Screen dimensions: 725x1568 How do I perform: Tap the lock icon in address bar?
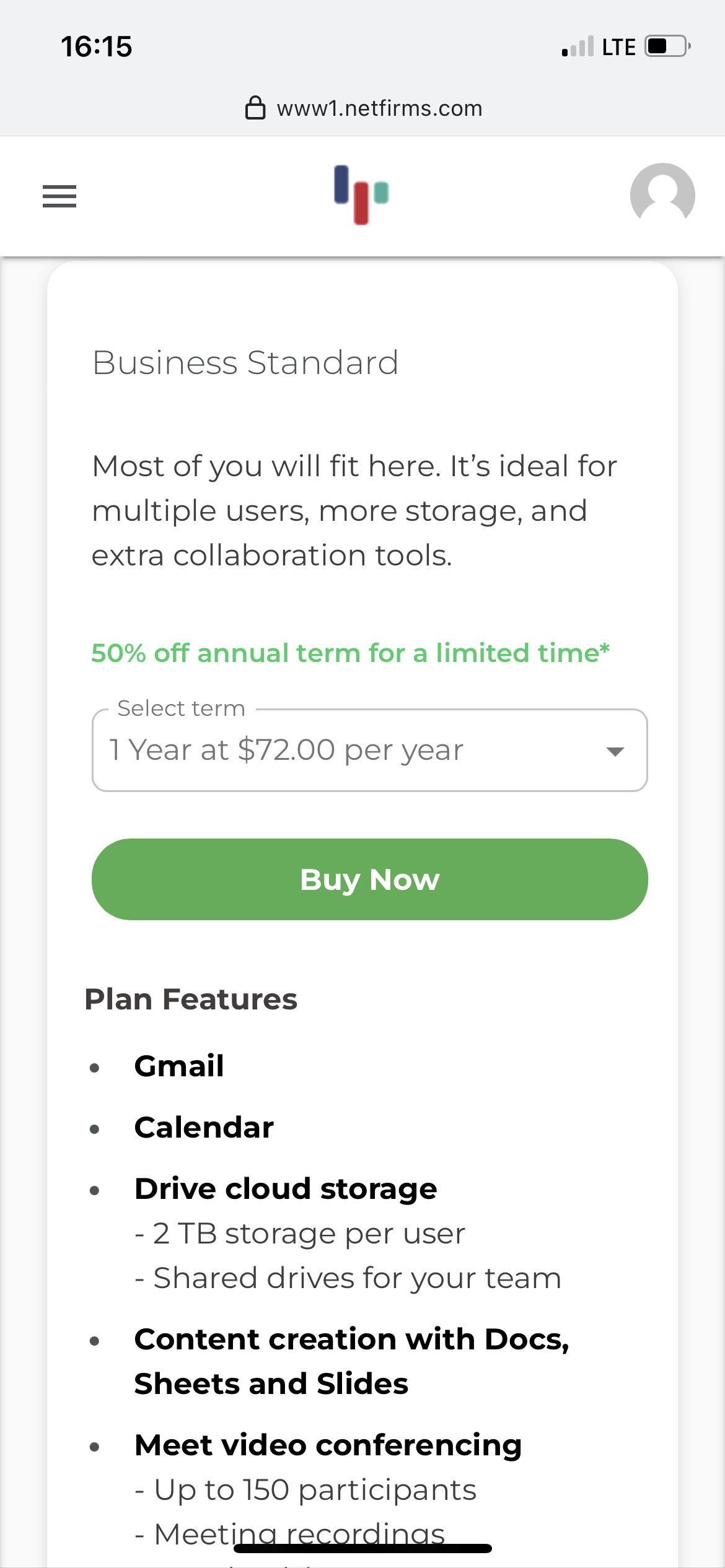point(255,108)
